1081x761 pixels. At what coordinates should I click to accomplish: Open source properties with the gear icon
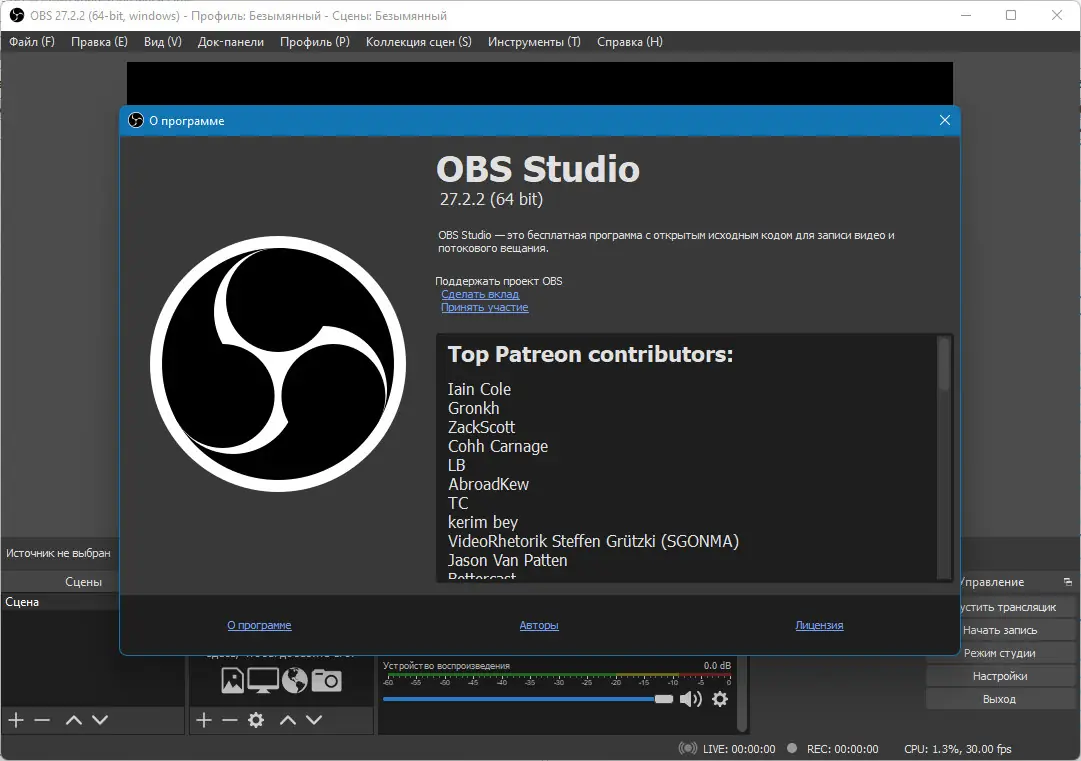(256, 720)
